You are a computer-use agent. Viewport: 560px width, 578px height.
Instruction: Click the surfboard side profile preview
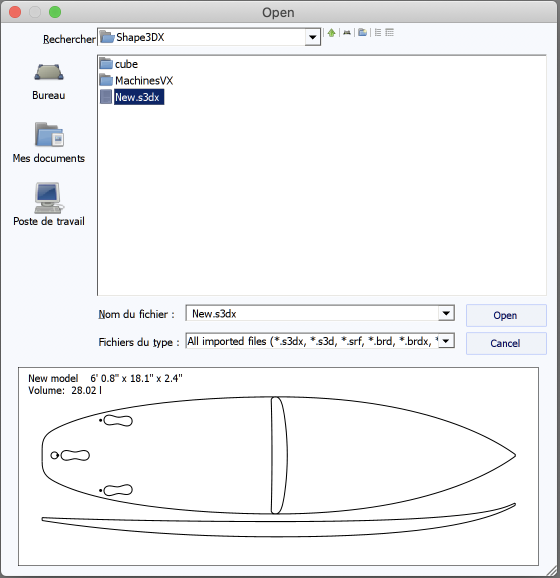pos(278,520)
